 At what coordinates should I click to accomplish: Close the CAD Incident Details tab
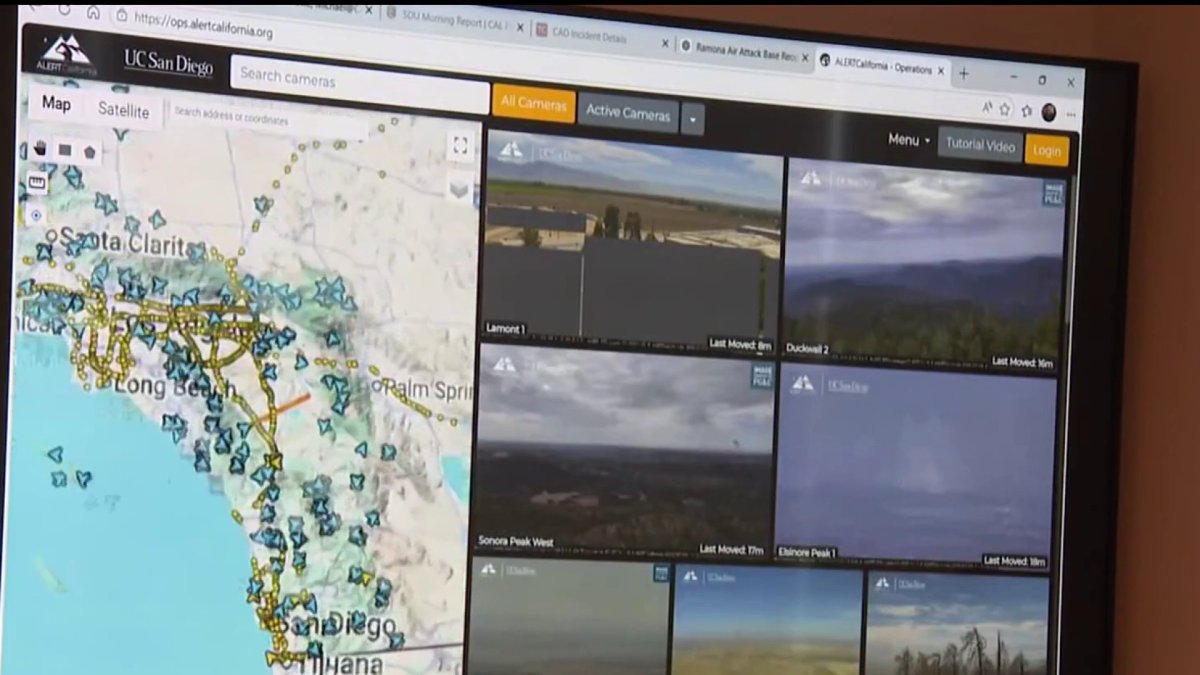coord(665,43)
